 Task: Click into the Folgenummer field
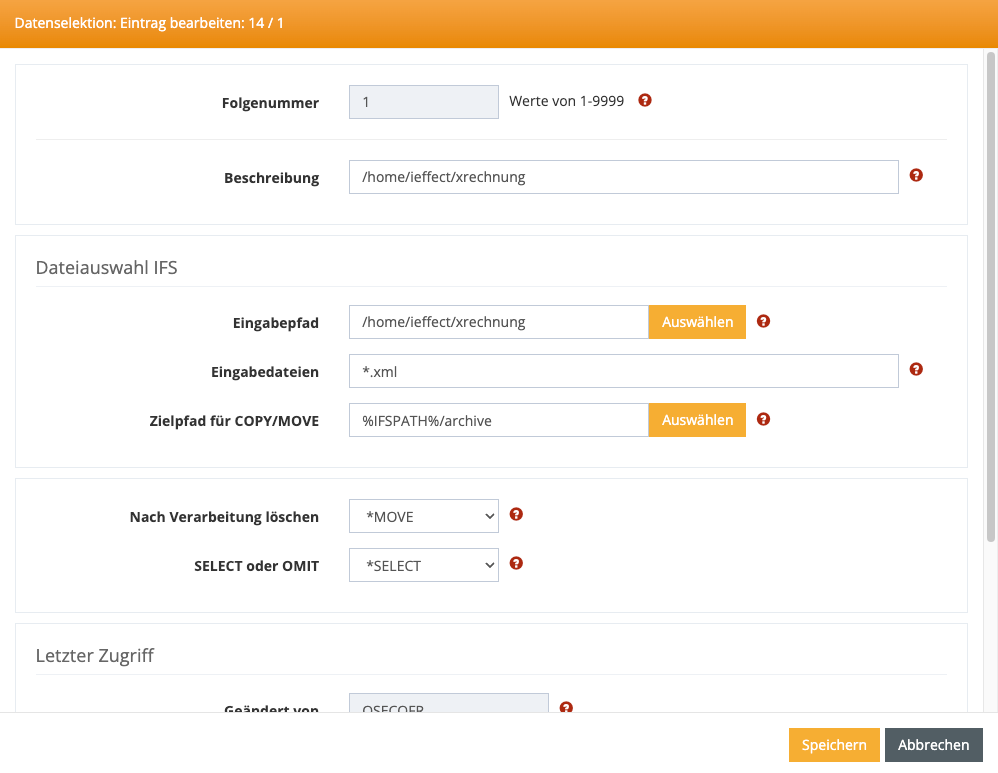point(423,102)
